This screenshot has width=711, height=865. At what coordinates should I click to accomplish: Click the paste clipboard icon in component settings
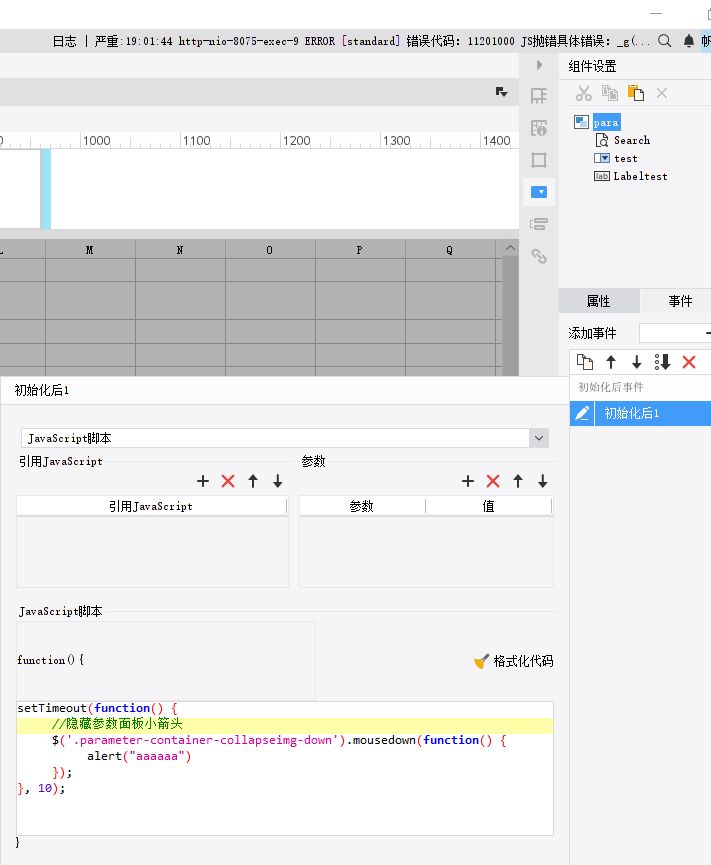(636, 93)
